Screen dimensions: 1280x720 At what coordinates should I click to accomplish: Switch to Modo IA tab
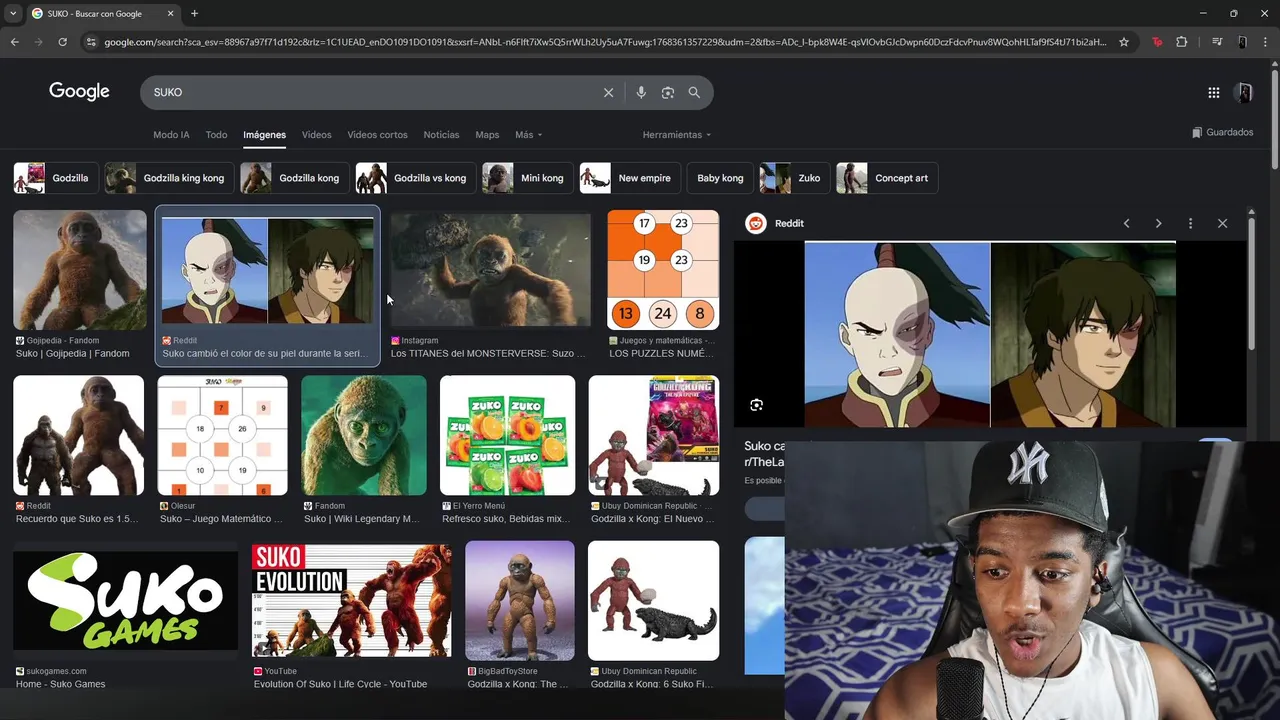click(171, 135)
